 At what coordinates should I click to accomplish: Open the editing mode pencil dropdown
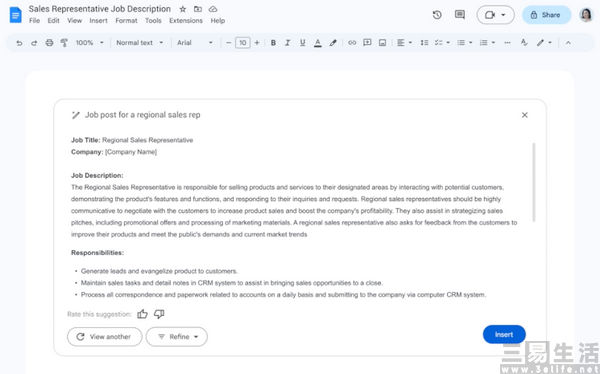[544, 43]
